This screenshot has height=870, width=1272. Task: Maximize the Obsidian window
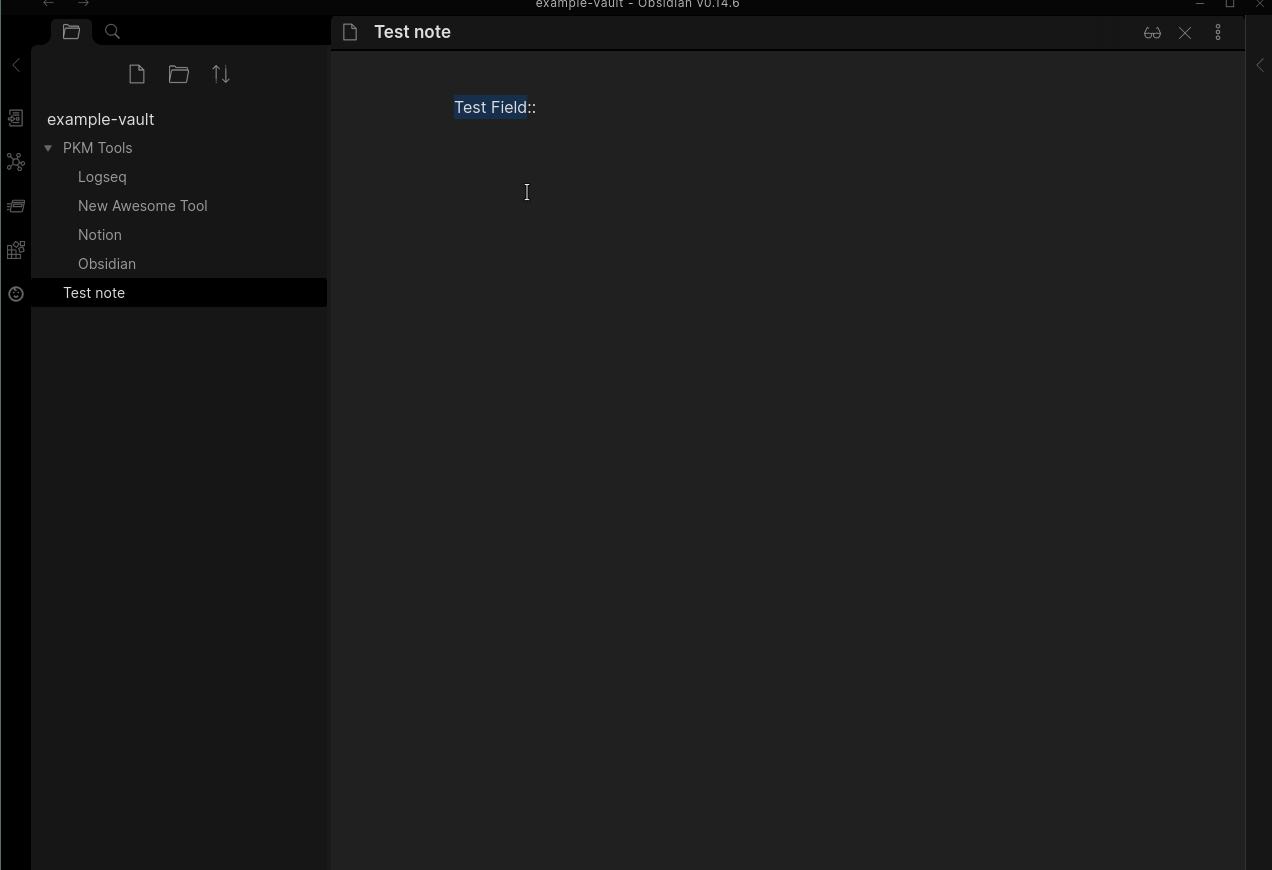coord(1230,4)
